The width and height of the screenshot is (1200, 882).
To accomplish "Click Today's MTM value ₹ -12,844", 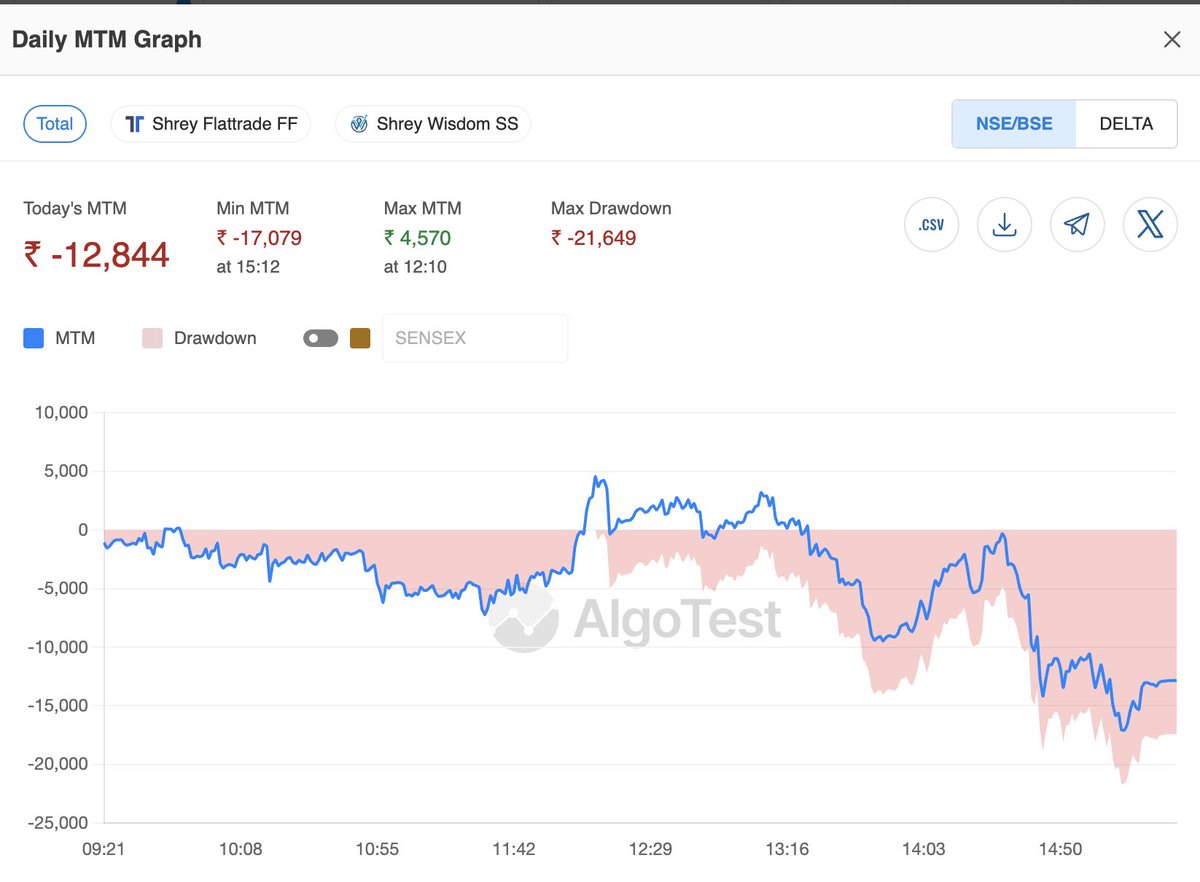I will 97,255.
